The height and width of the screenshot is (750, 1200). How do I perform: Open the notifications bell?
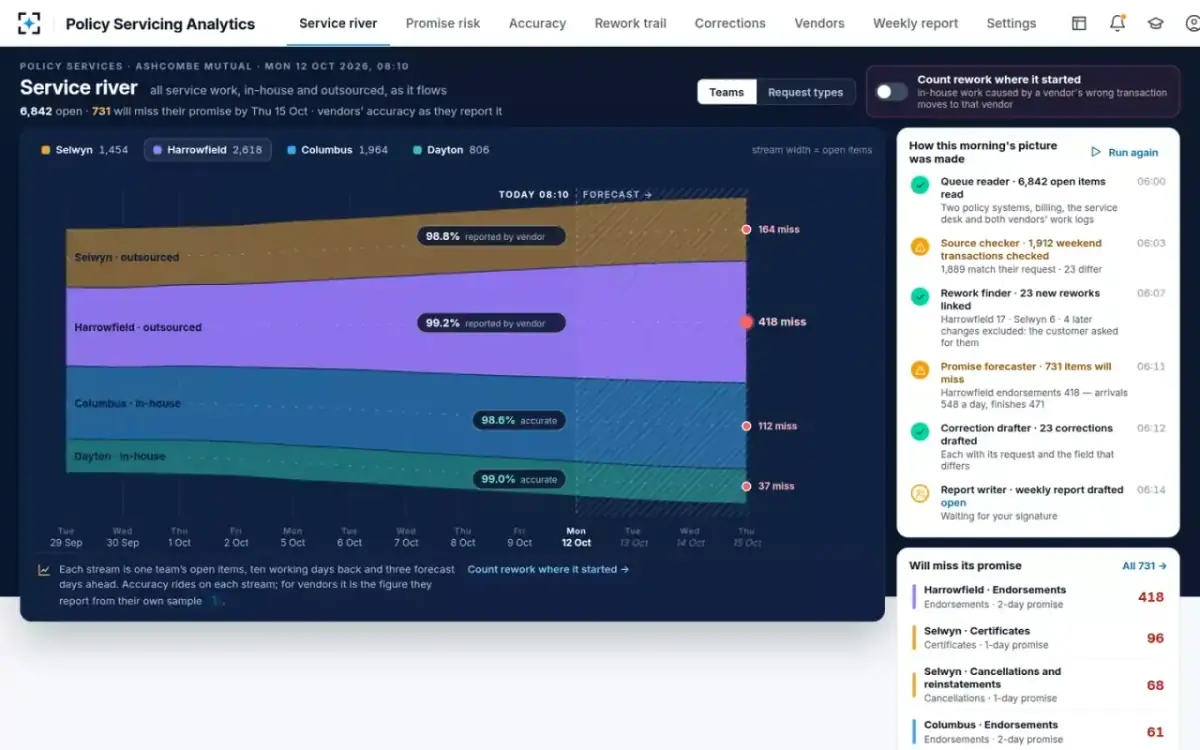[x=1117, y=23]
